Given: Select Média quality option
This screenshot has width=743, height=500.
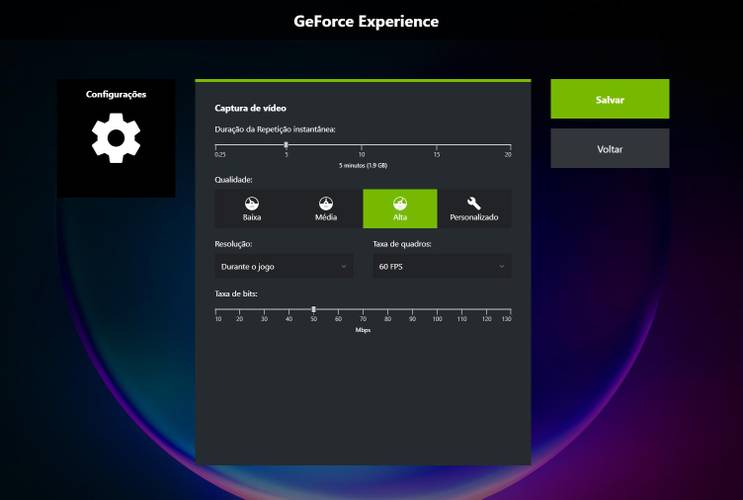Looking at the screenshot, I should 326,209.
